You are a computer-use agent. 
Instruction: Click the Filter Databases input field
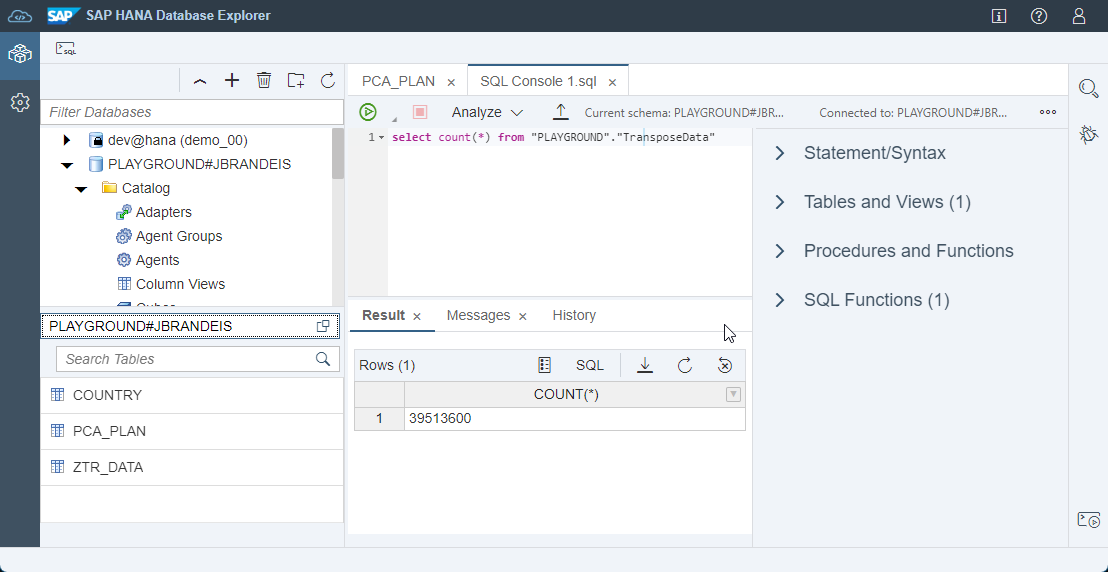click(x=192, y=112)
